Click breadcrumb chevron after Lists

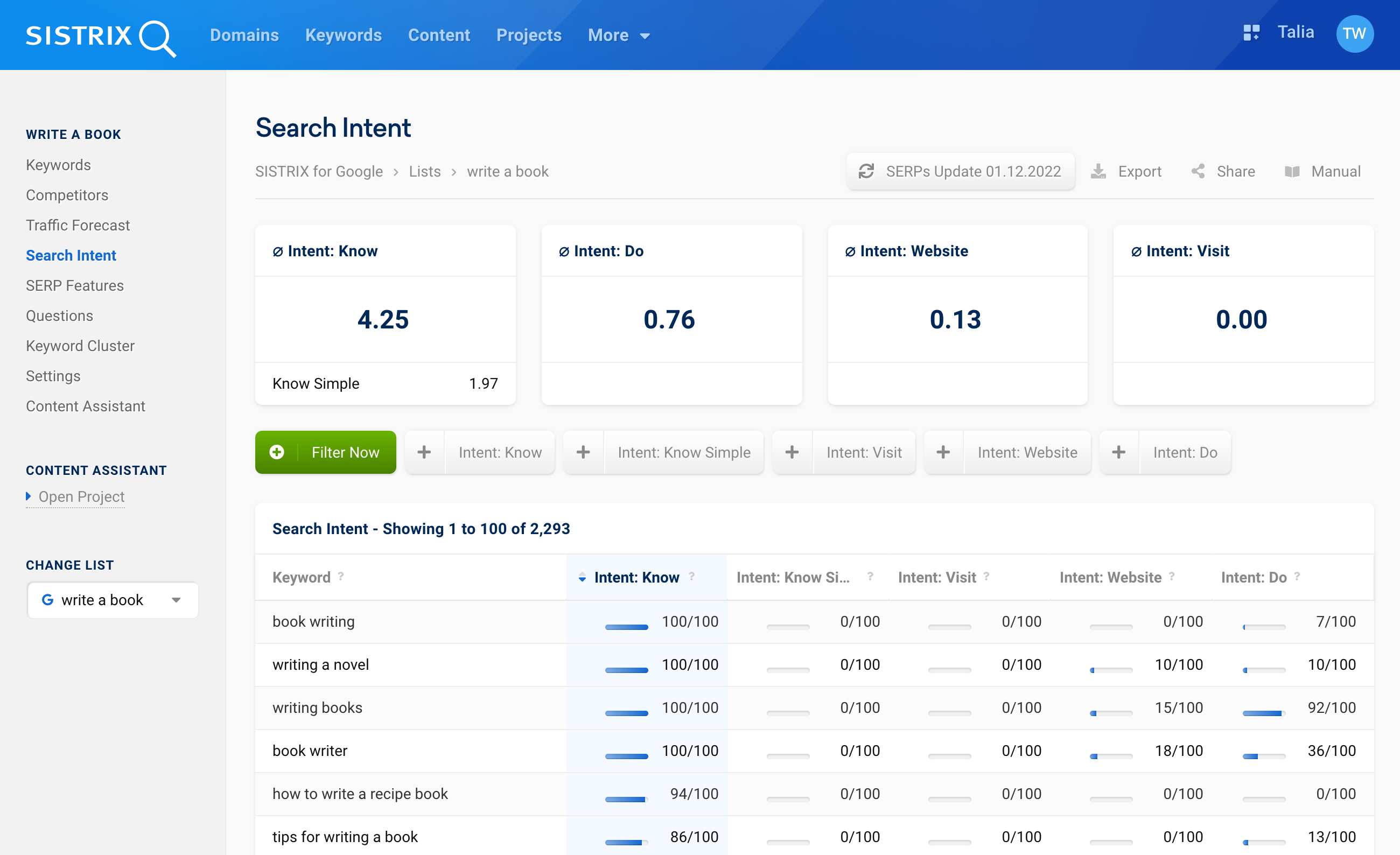coord(454,172)
